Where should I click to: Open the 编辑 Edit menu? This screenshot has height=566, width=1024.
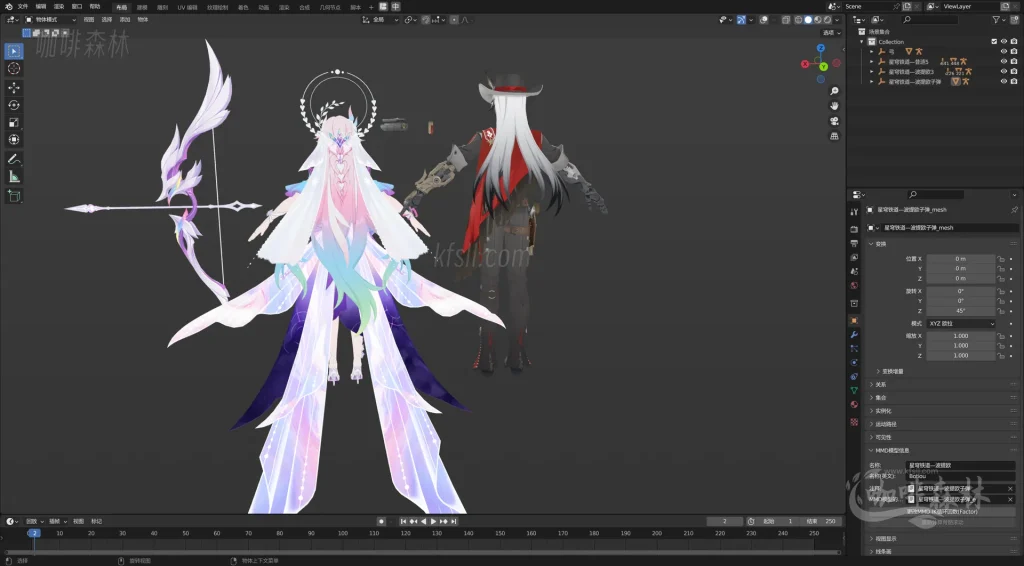pyautogui.click(x=40, y=7)
